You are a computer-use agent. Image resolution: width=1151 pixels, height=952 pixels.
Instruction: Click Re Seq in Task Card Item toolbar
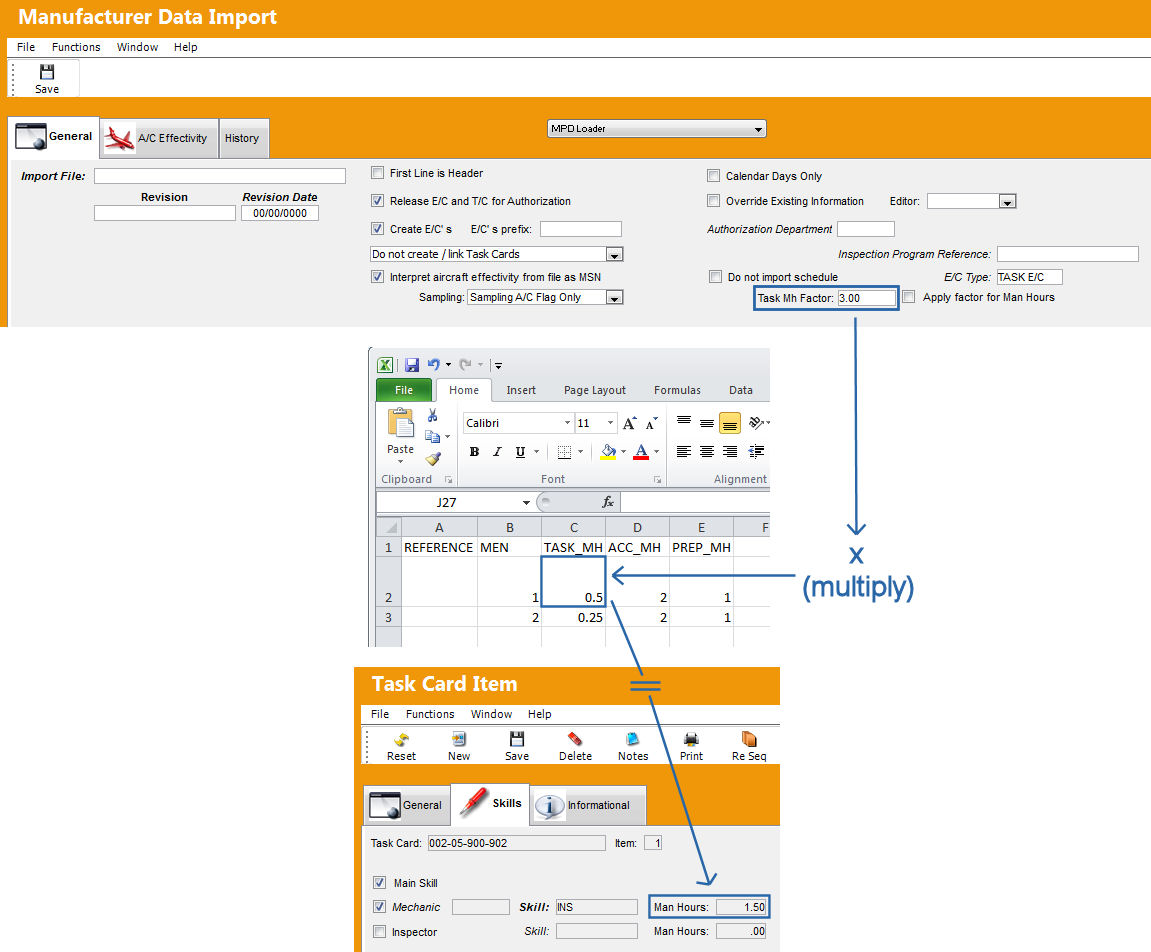coord(749,747)
